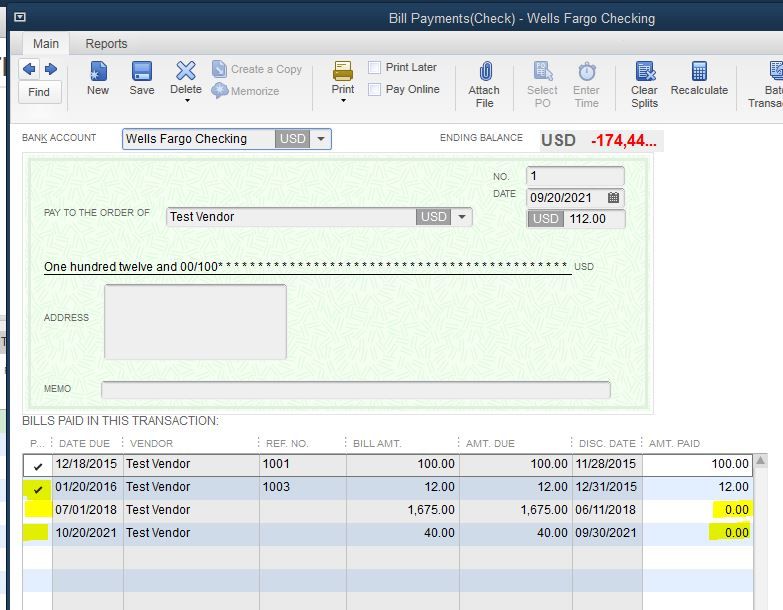The width and height of the screenshot is (783, 610).
Task: Click Amt. Paid 0.00 for 07/01/2018 bill
Action: (698, 510)
